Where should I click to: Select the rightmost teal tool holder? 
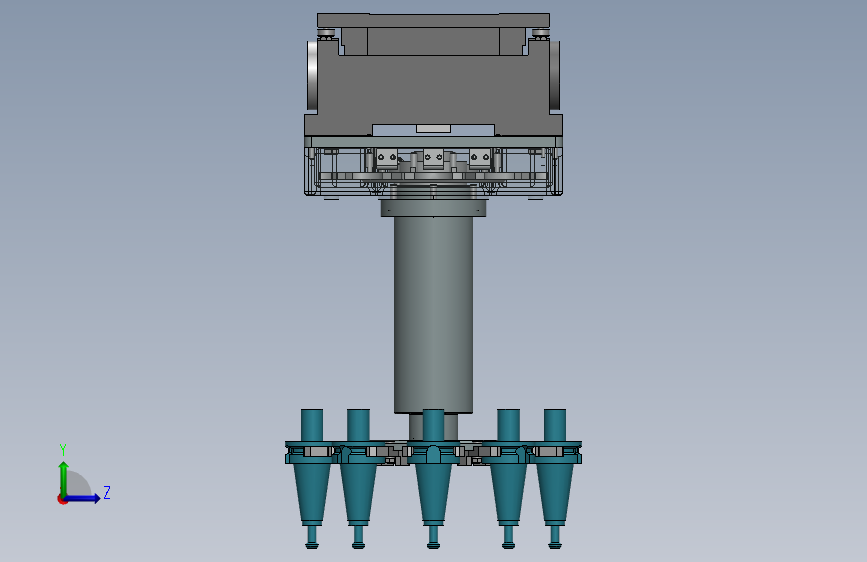pos(555,479)
